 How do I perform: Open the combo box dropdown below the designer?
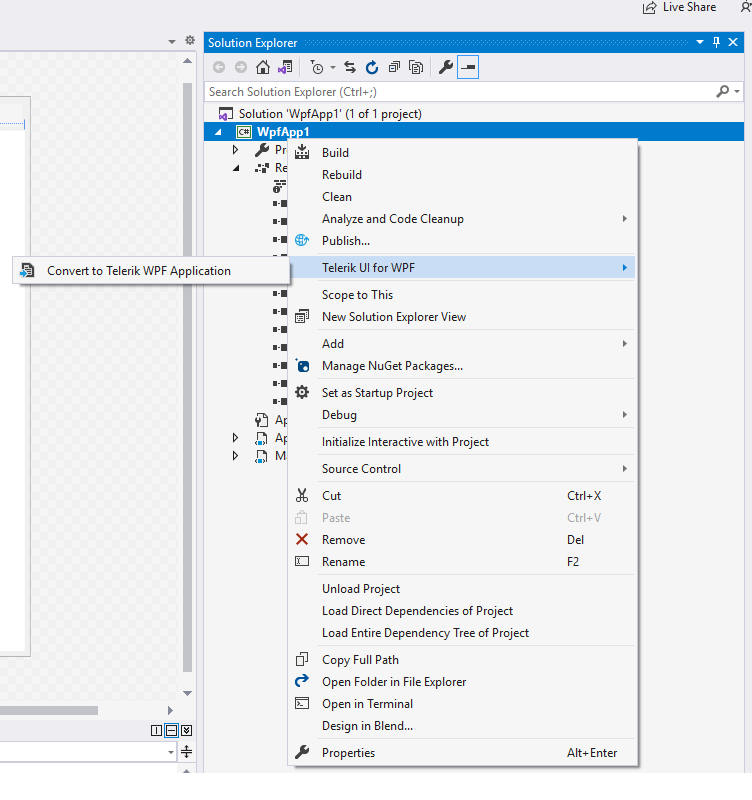pyautogui.click(x=171, y=752)
